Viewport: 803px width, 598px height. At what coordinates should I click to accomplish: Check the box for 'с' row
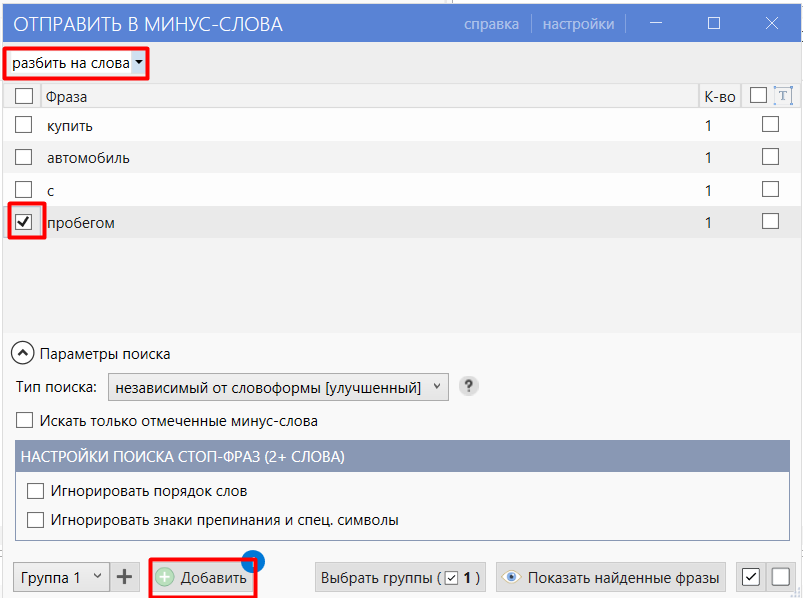pyautogui.click(x=24, y=189)
